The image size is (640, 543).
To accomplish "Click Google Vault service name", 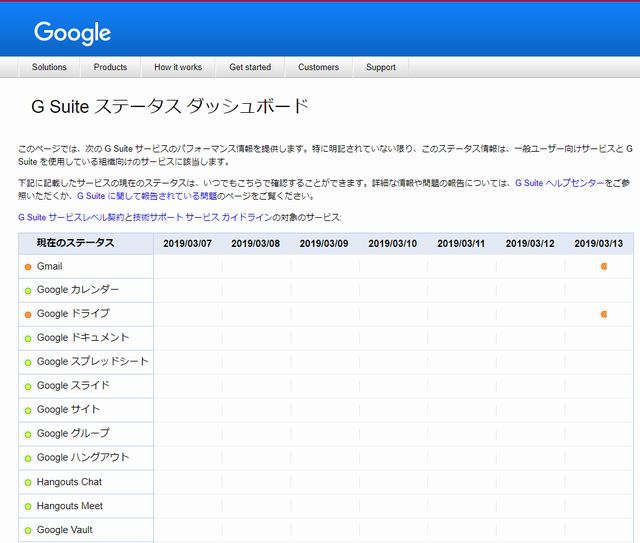I will click(64, 530).
